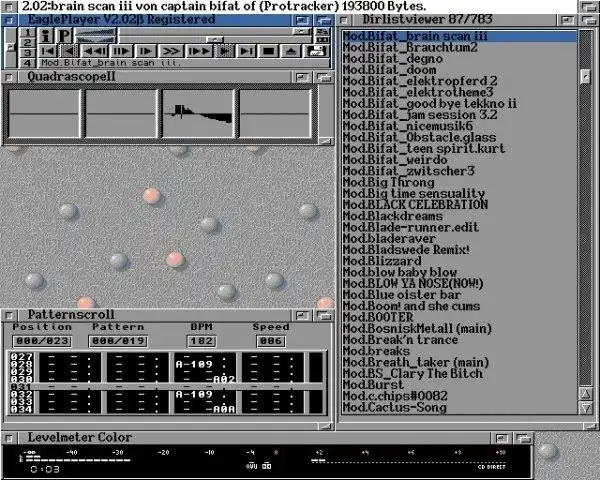Toggle voice channel 4
The height and width of the screenshot is (480, 600).
(x=27, y=62)
